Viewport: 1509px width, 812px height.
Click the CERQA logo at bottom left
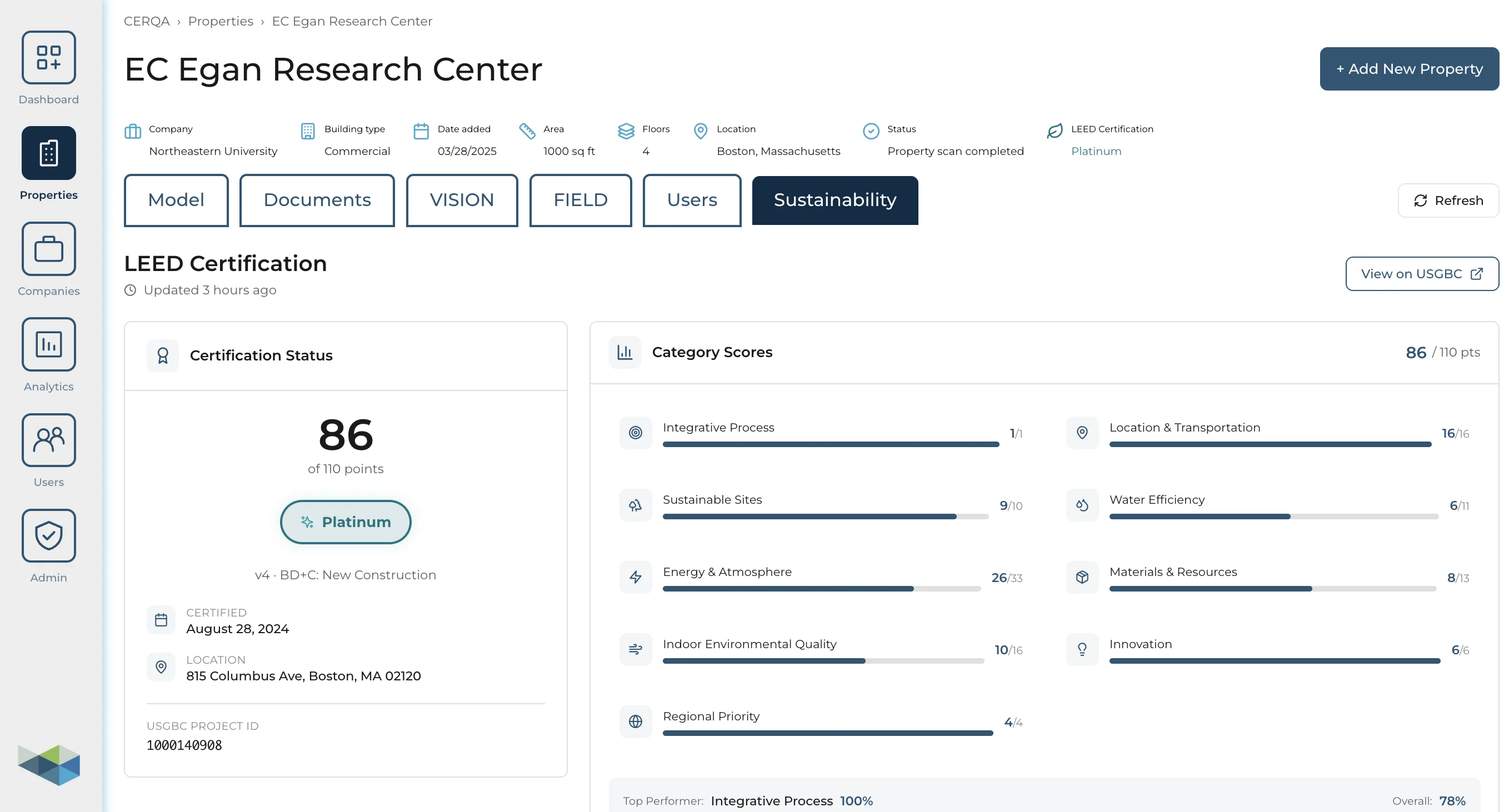pyautogui.click(x=49, y=765)
